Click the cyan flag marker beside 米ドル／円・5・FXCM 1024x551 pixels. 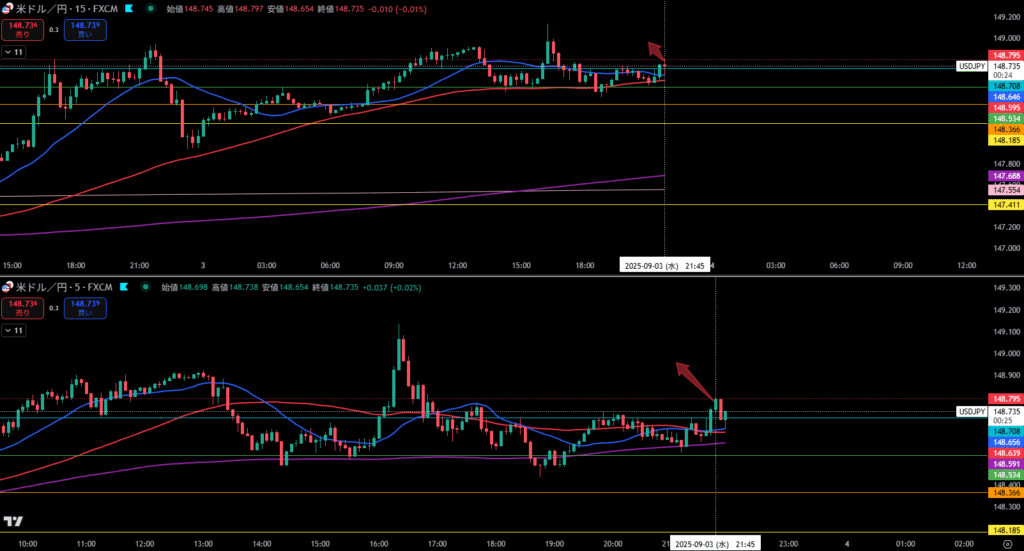tap(124, 287)
